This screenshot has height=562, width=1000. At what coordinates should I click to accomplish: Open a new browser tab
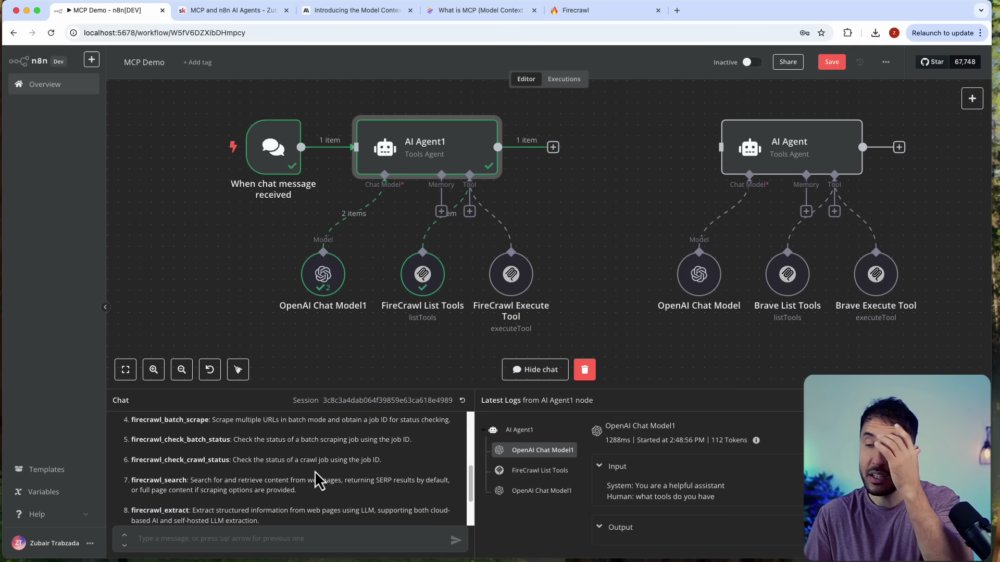pos(677,10)
